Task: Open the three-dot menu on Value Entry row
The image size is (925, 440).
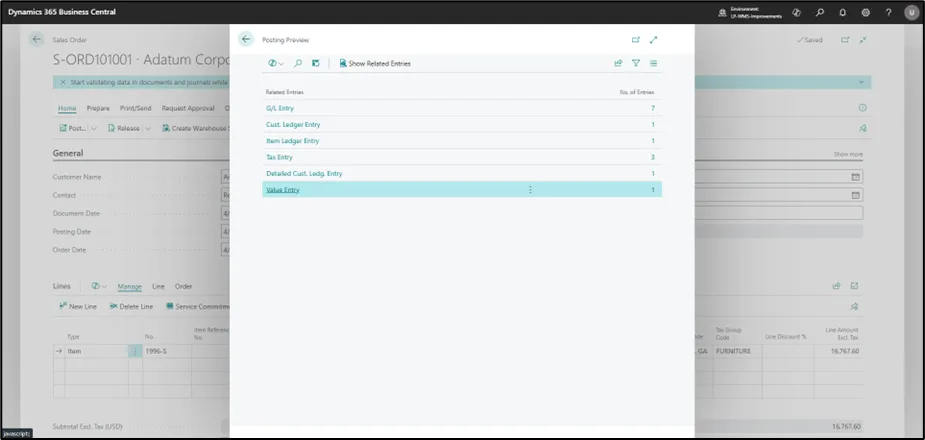Action: 530,190
